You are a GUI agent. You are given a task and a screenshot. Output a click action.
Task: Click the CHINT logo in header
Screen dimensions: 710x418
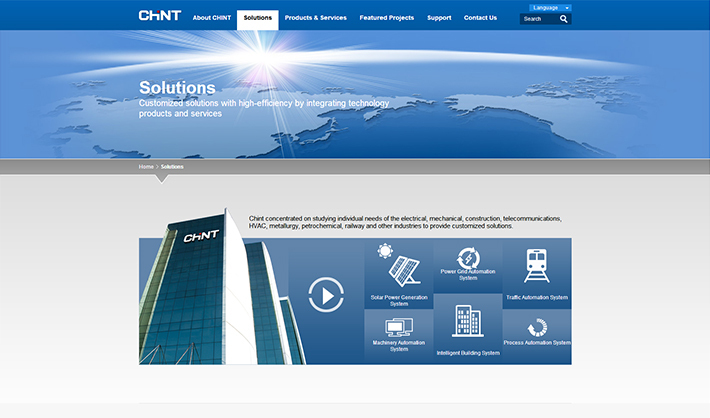pos(159,16)
